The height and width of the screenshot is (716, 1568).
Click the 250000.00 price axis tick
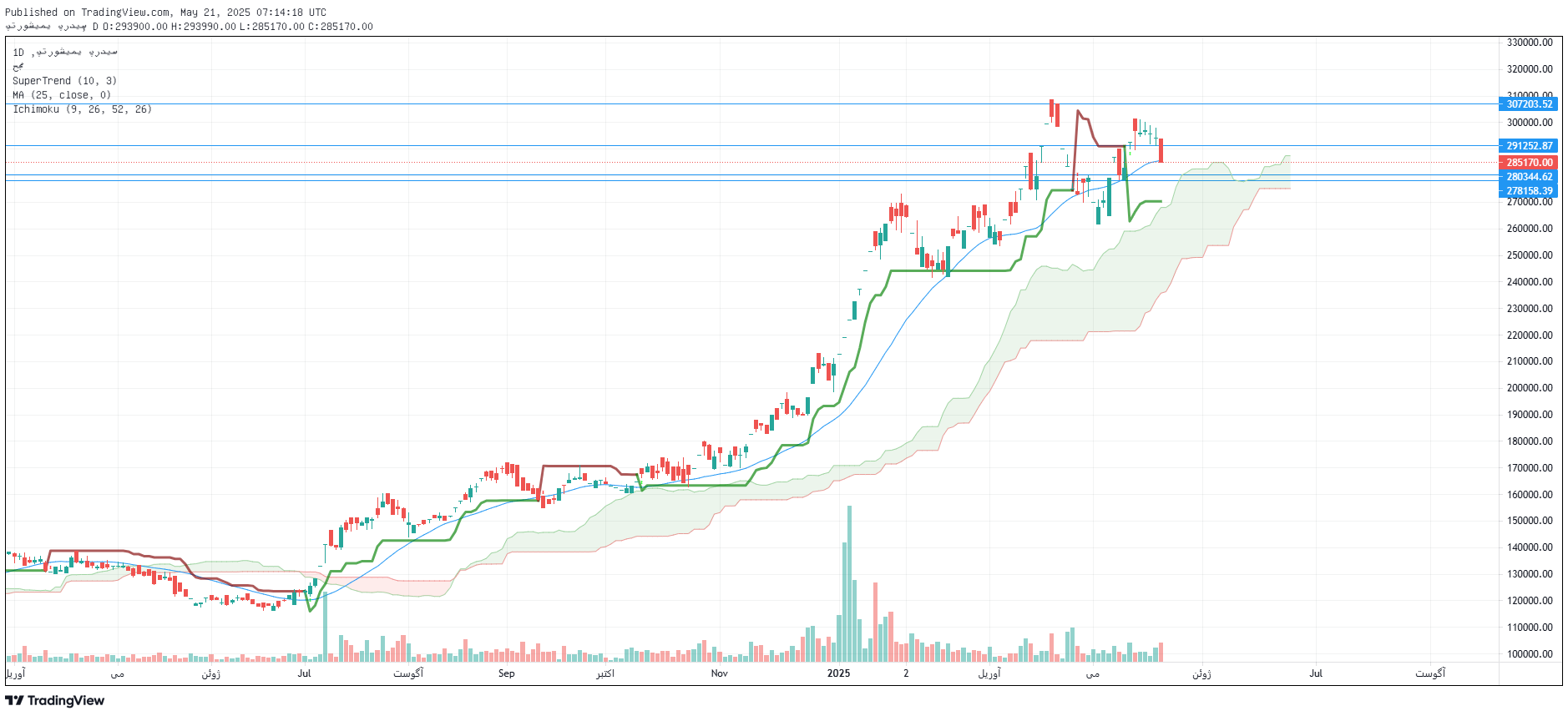(x=1530, y=255)
